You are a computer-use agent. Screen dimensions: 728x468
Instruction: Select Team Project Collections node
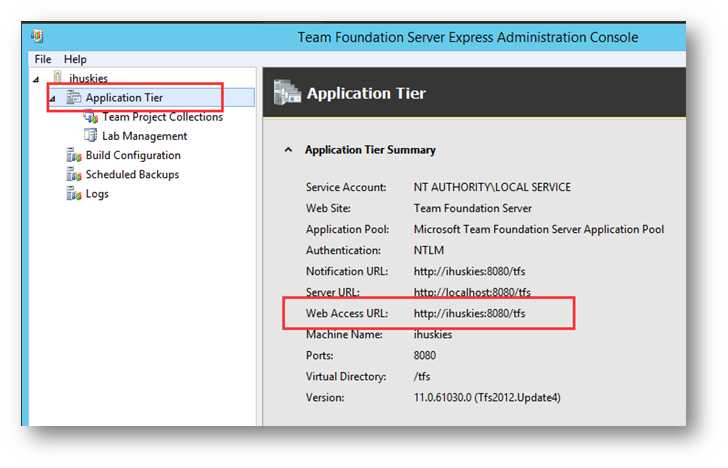pyautogui.click(x=162, y=117)
